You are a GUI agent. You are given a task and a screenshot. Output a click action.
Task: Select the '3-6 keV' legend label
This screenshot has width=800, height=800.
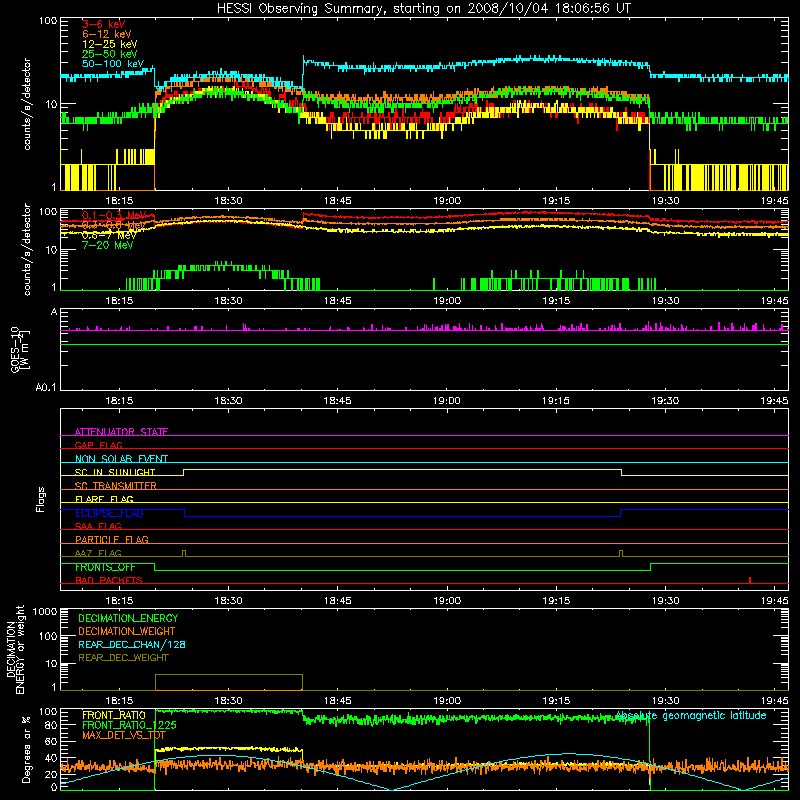tap(103, 24)
